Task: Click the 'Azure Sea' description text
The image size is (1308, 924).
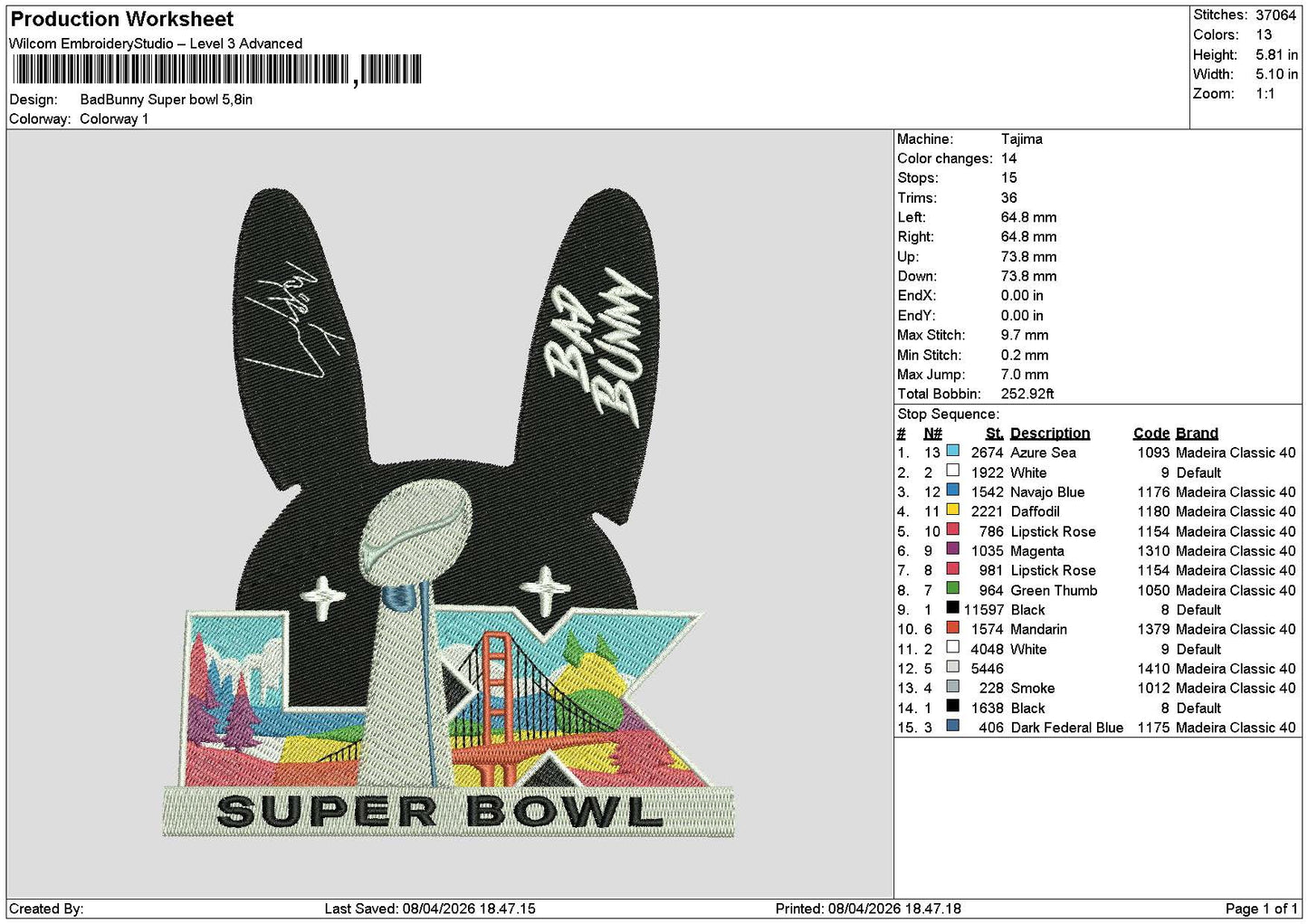Action: tap(1044, 452)
